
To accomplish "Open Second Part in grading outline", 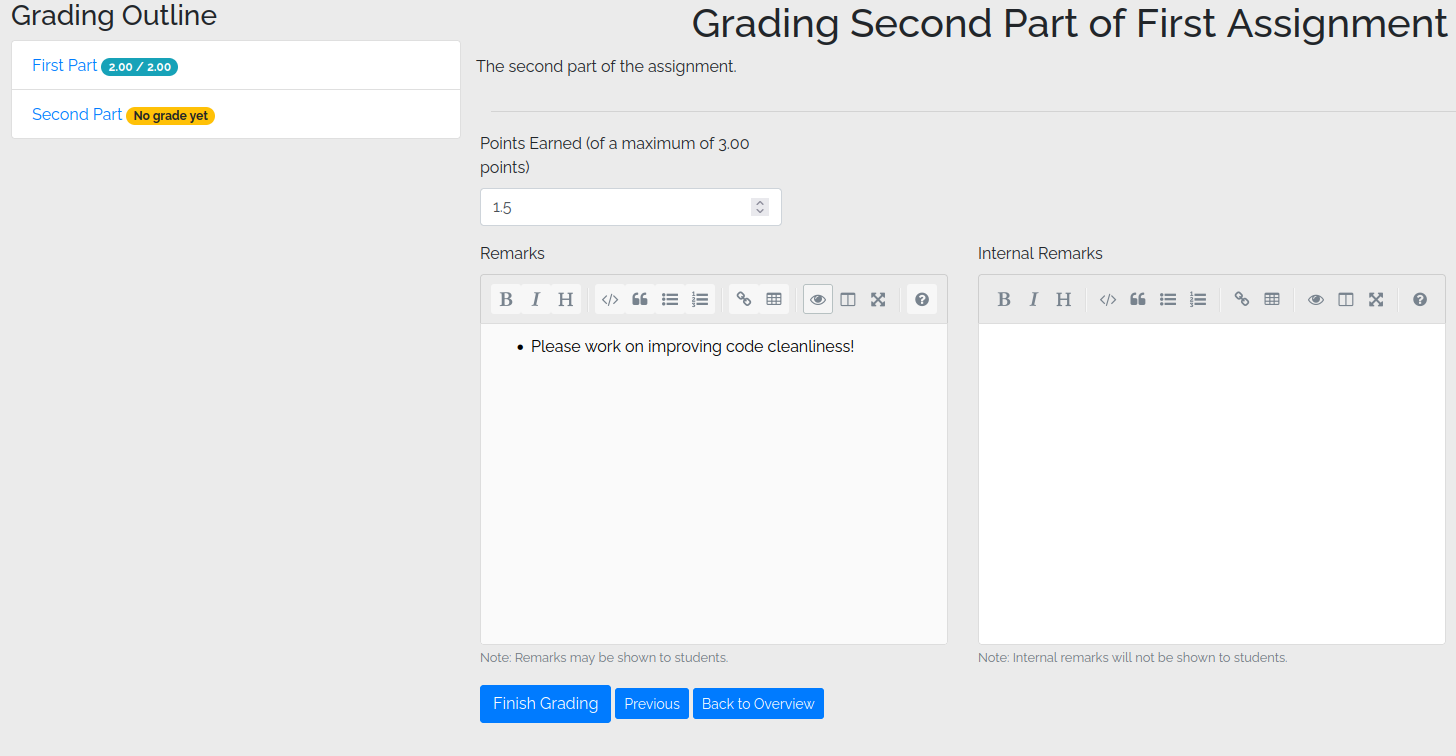I will 77,115.
